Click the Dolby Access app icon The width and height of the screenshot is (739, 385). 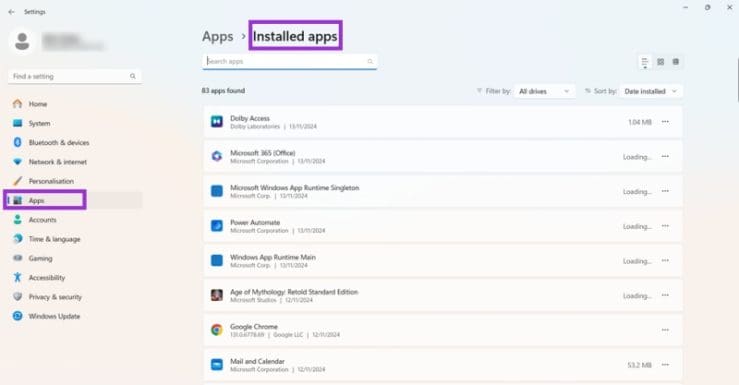coord(217,122)
